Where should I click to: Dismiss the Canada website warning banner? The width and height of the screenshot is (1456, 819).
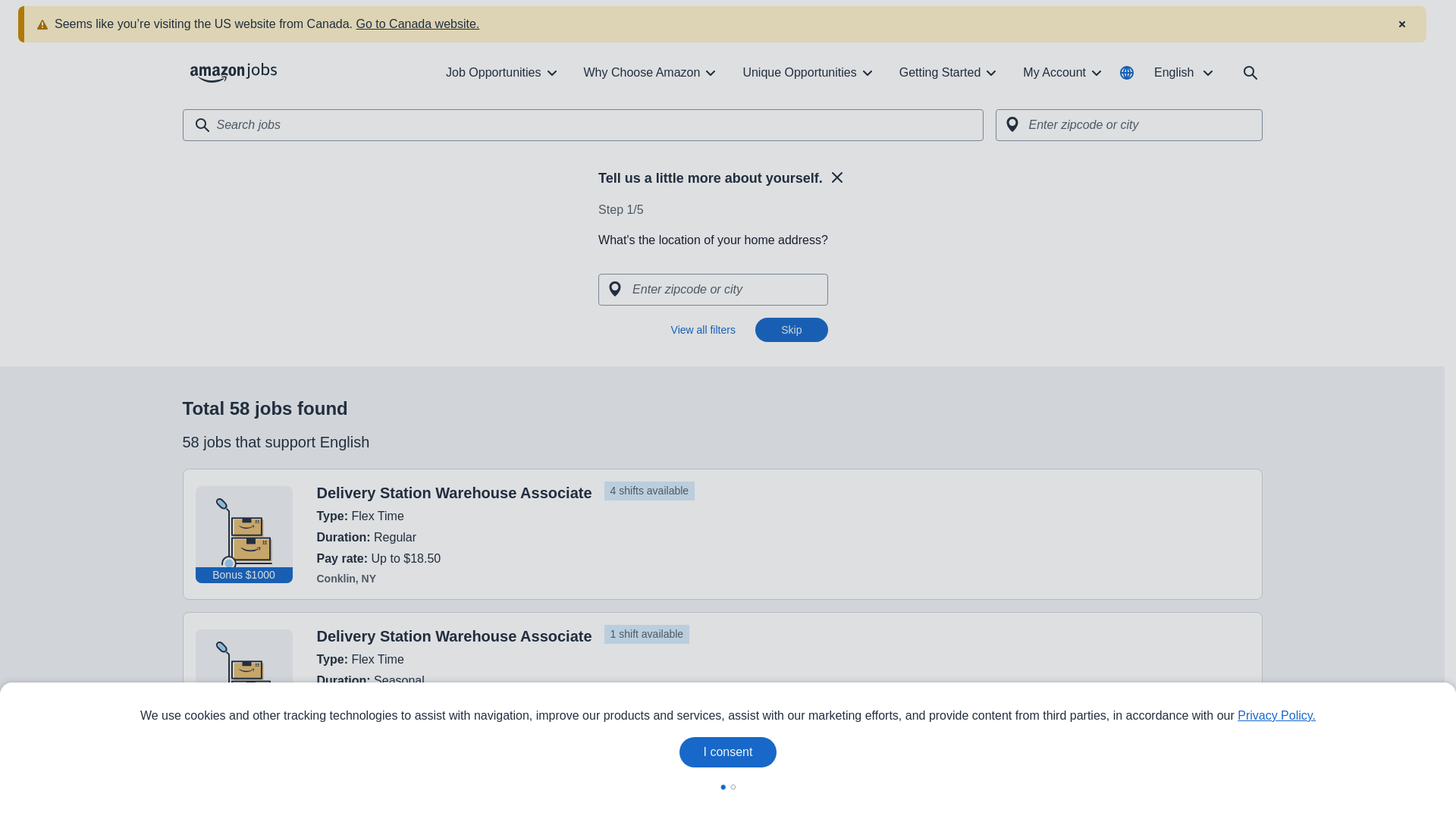[x=1402, y=24]
